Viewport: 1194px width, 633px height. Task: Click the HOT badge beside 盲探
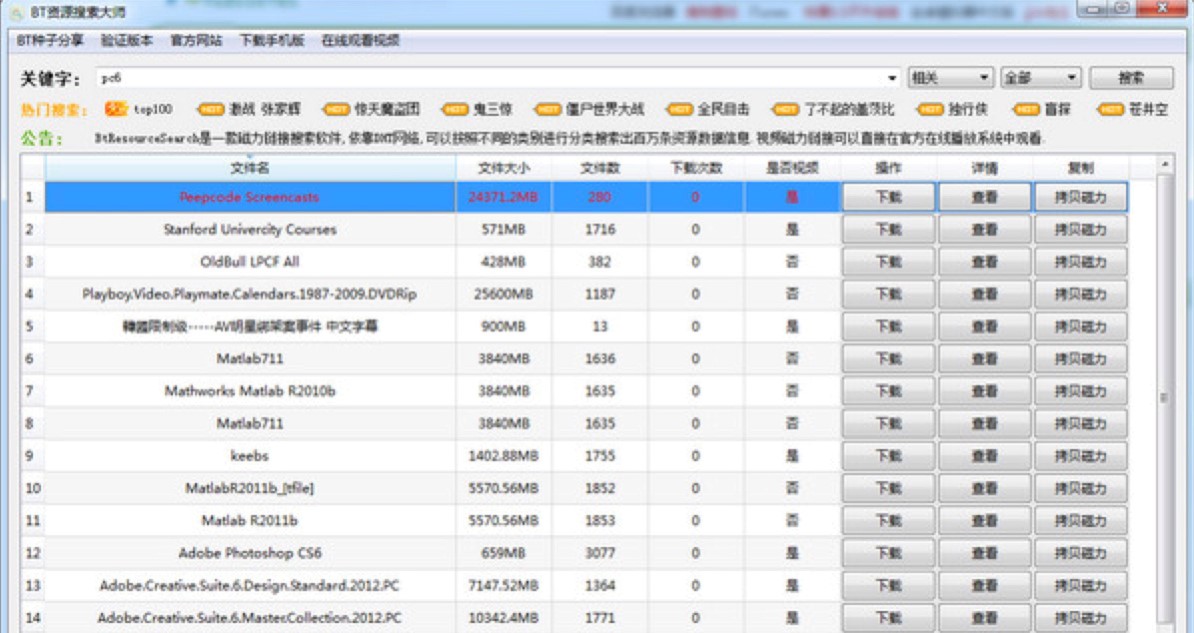click(1026, 109)
